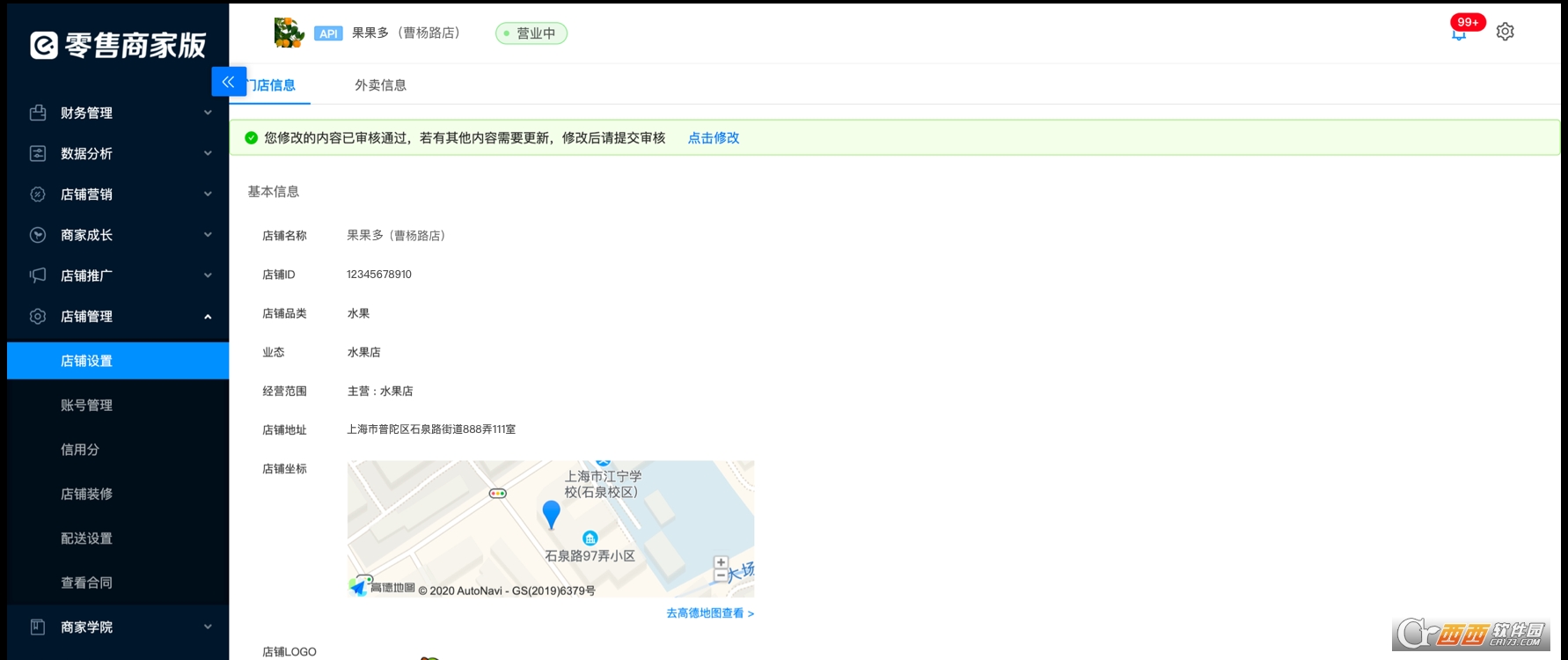Image resolution: width=1568 pixels, height=660 pixels.
Task: Click the 高德地图 logo on map
Action: [383, 586]
